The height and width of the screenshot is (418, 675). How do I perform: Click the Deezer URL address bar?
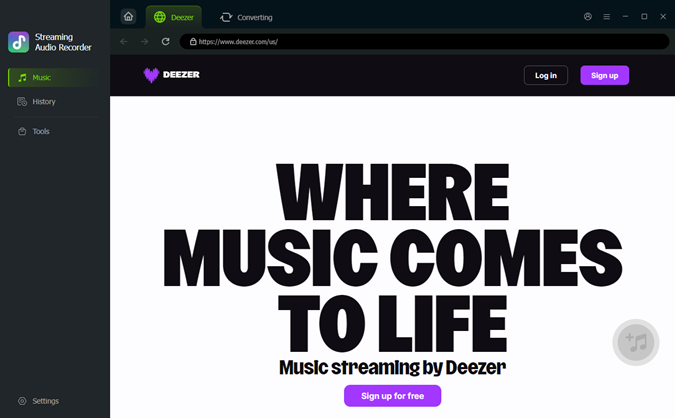[x=424, y=41]
